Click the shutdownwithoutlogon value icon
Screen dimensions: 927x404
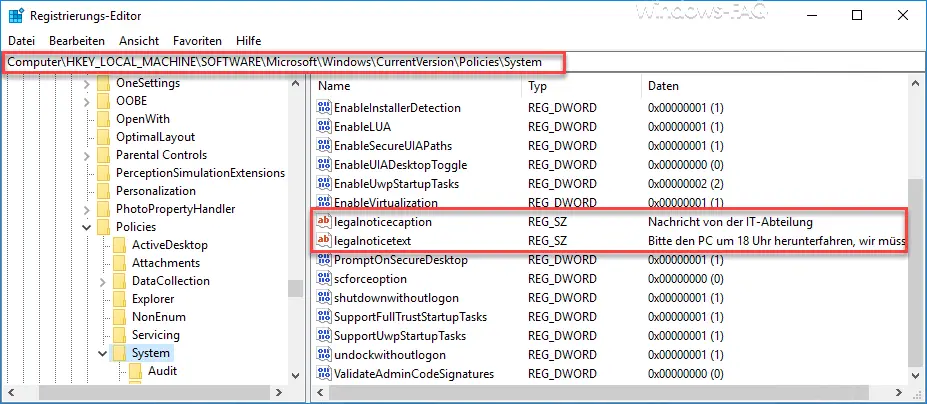coord(324,298)
